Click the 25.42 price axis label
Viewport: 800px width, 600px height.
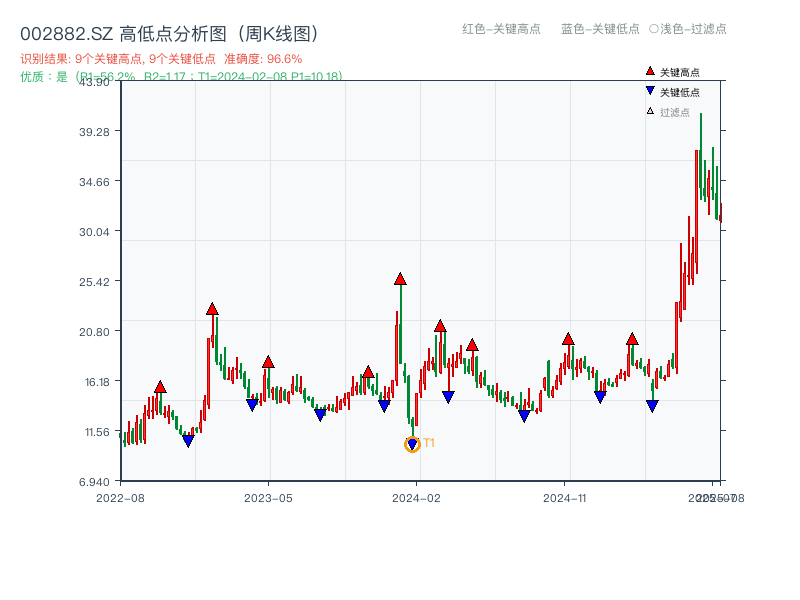(x=94, y=282)
